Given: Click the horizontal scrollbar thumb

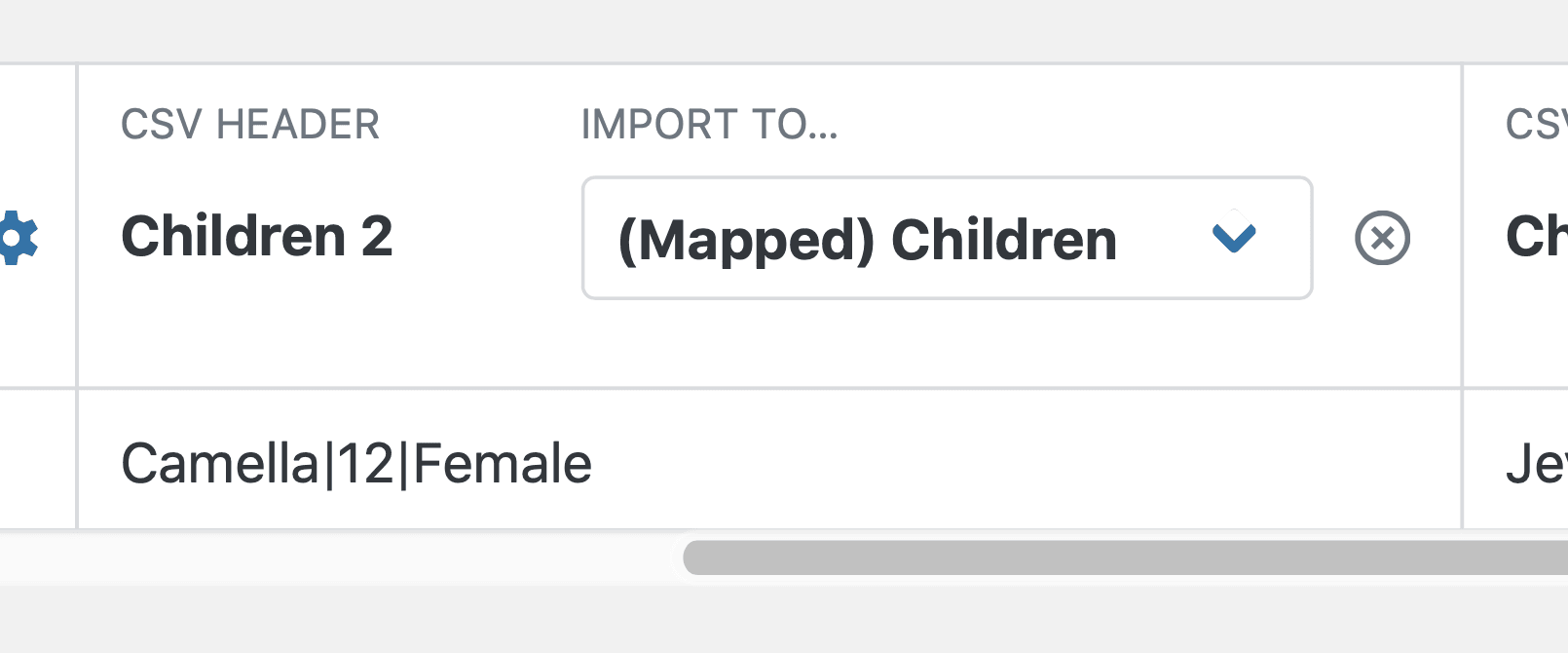Looking at the screenshot, I should (x=1120, y=556).
